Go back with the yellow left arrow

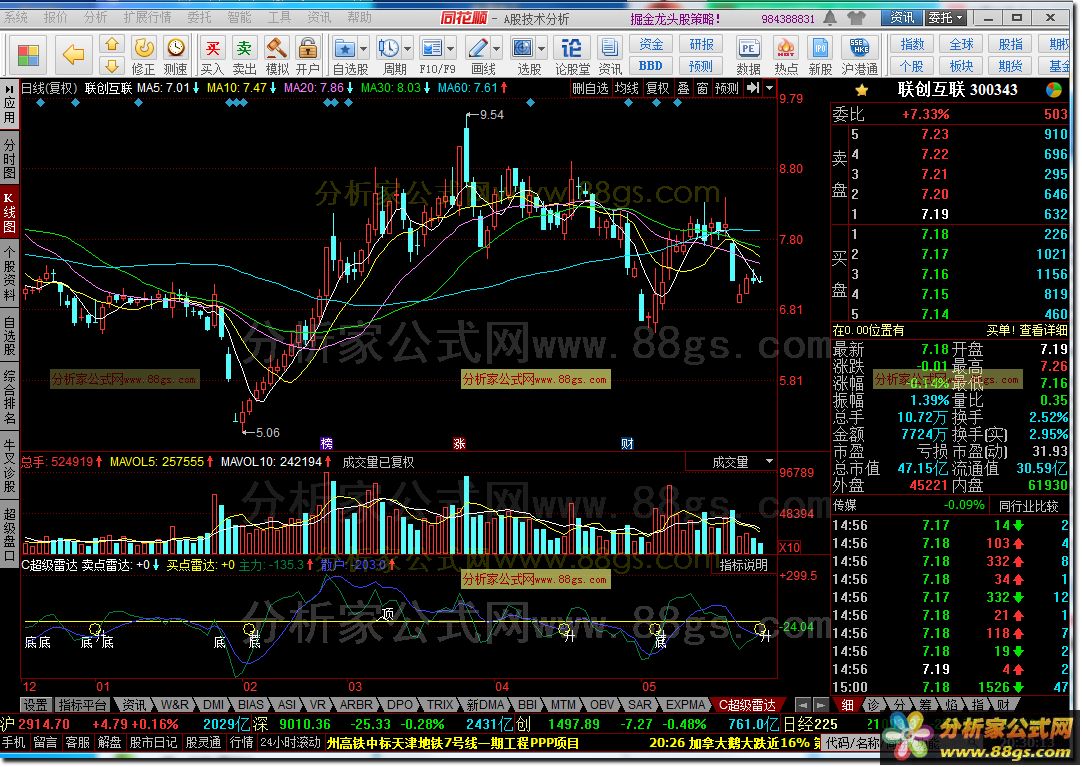[73, 54]
